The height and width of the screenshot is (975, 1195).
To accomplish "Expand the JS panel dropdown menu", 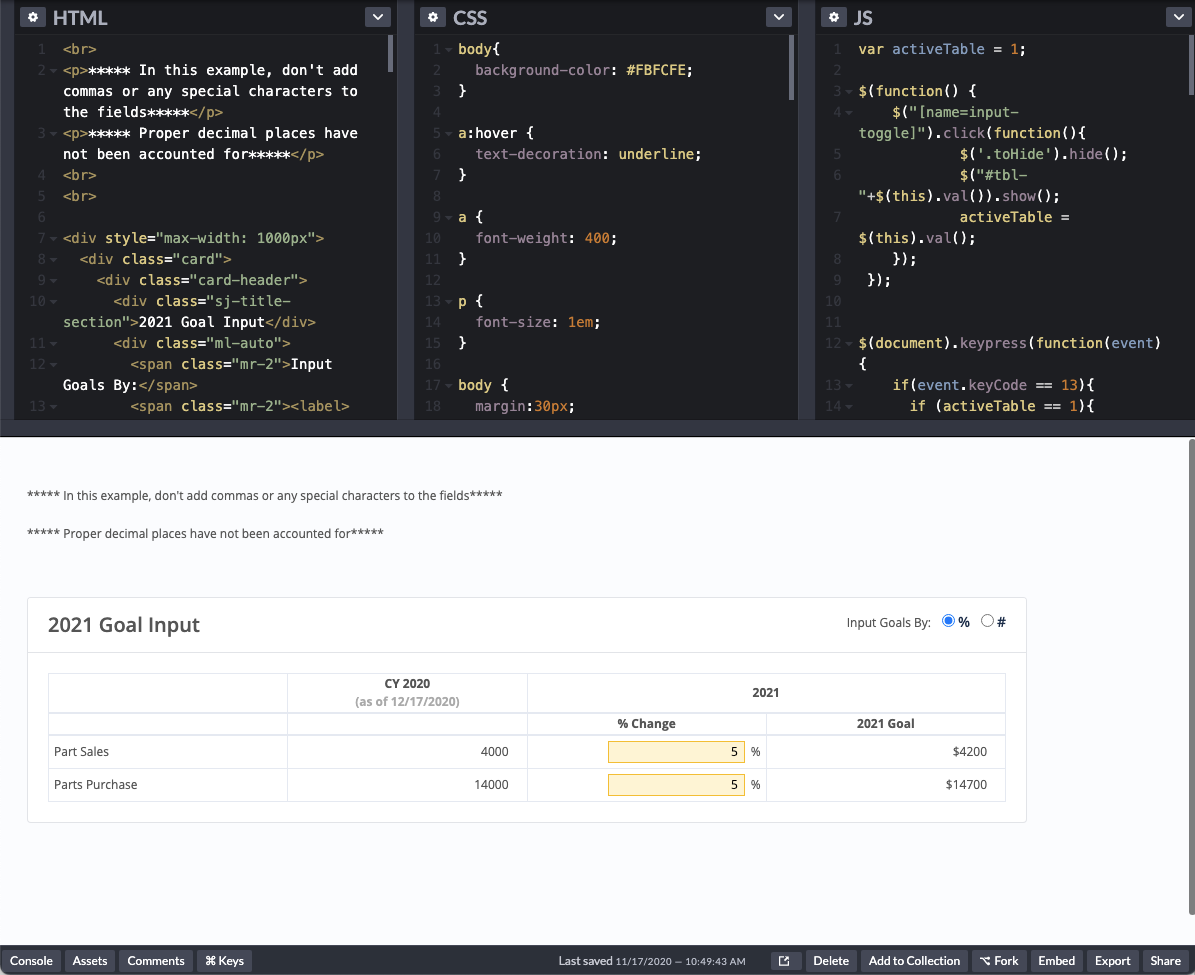I will (1179, 17).
